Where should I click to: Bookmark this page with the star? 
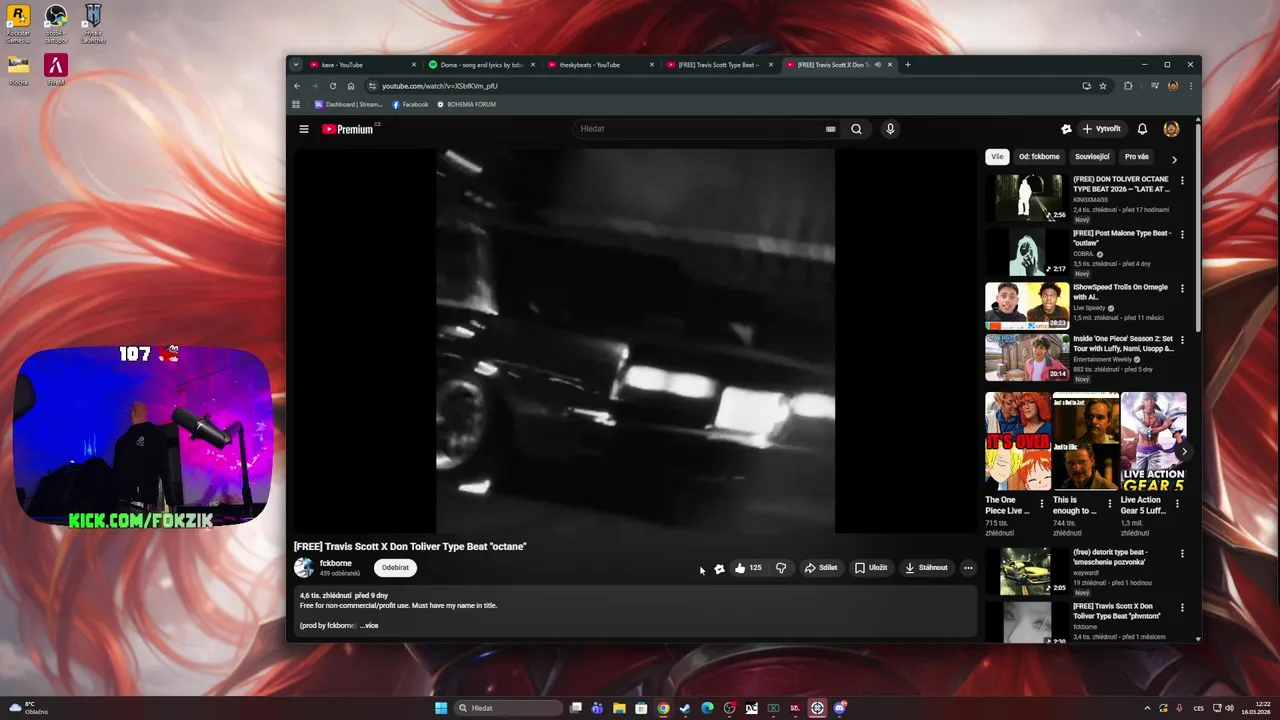(1103, 86)
